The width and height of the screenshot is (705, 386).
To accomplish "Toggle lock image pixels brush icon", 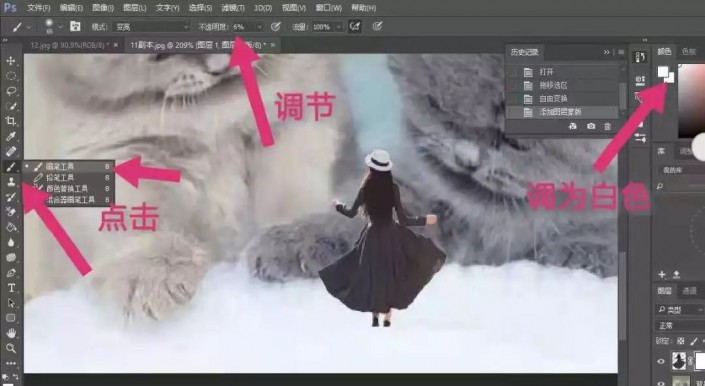I will pos(694,341).
